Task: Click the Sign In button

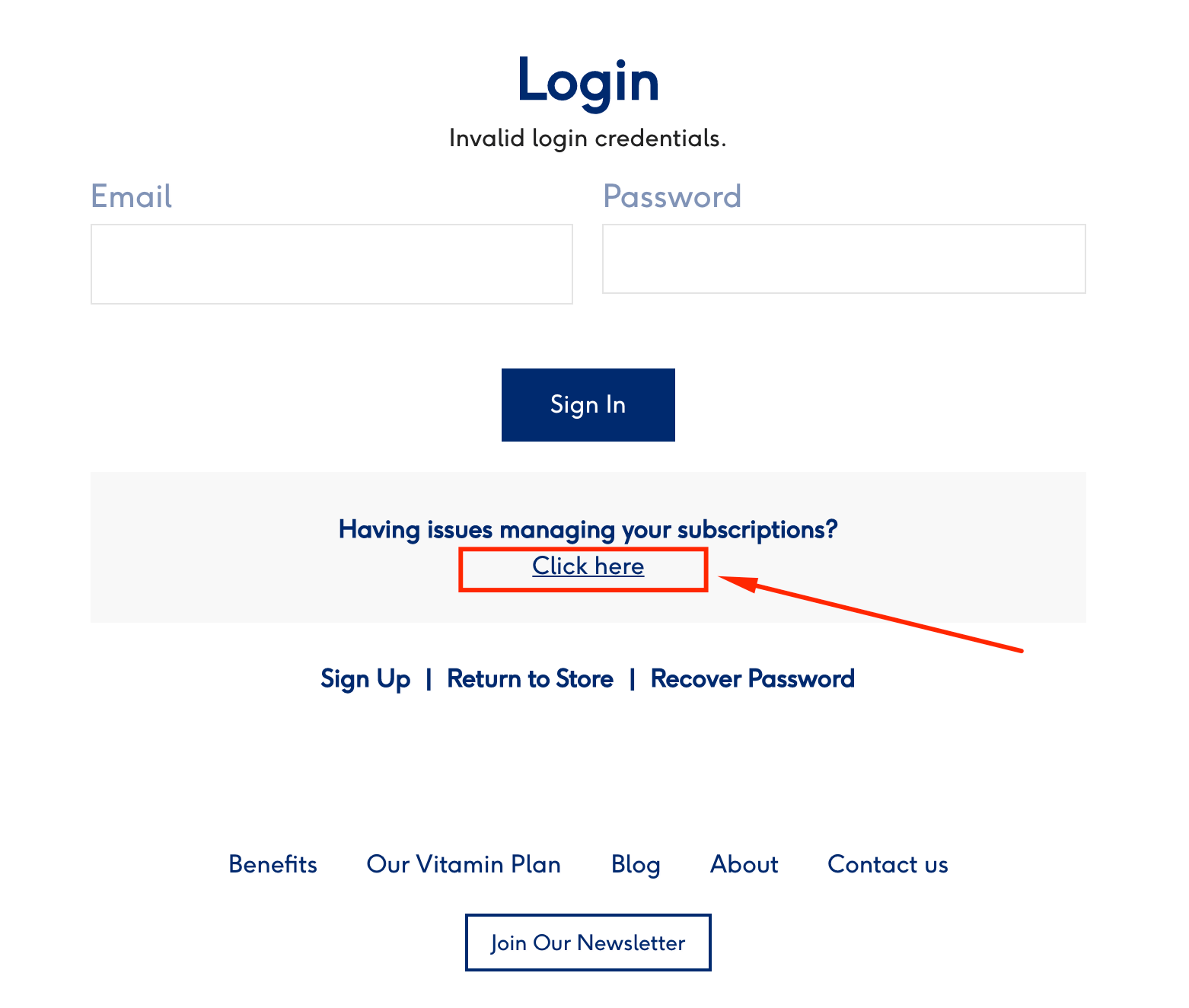Action: [x=588, y=405]
